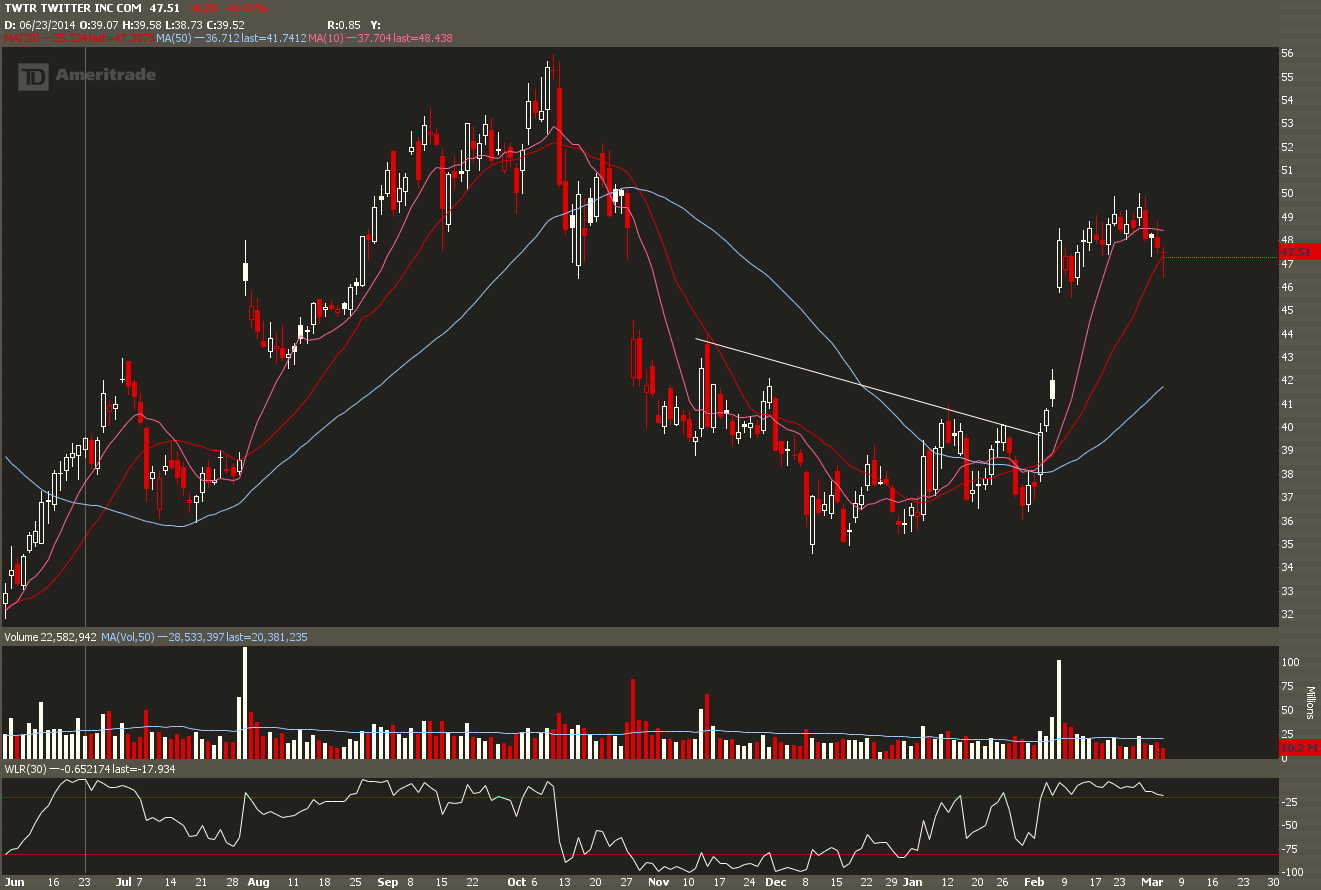The image size is (1321, 890).
Task: Click the Mar label on the date axis
Action: [1154, 883]
